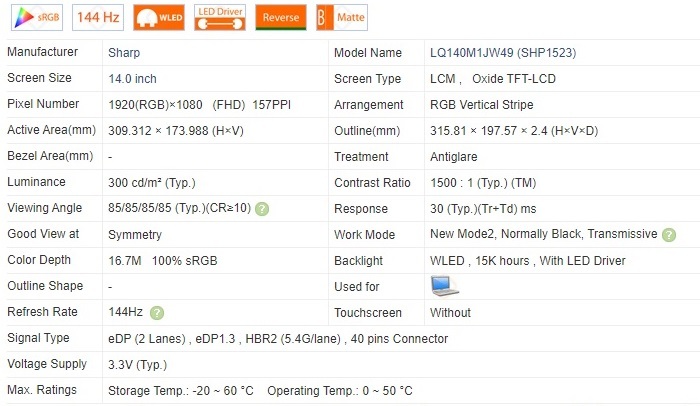Click the Model Name column label

click(368, 53)
